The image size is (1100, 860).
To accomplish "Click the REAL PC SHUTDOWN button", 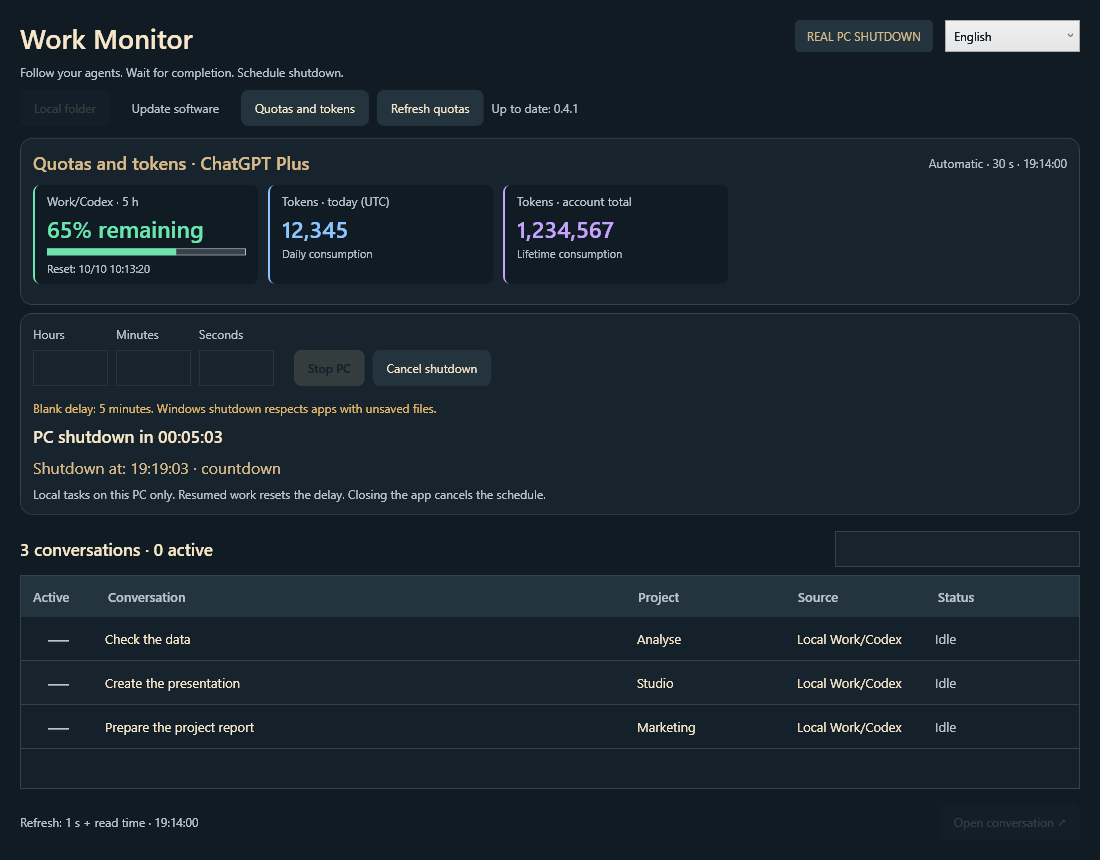I will point(863,36).
